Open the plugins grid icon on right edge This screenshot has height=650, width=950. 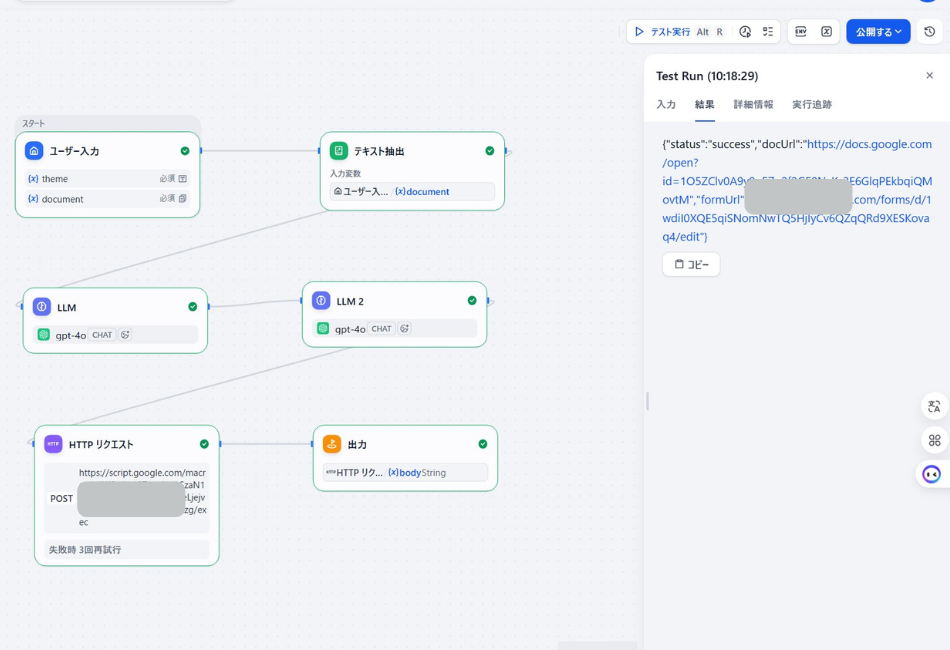[x=933, y=440]
